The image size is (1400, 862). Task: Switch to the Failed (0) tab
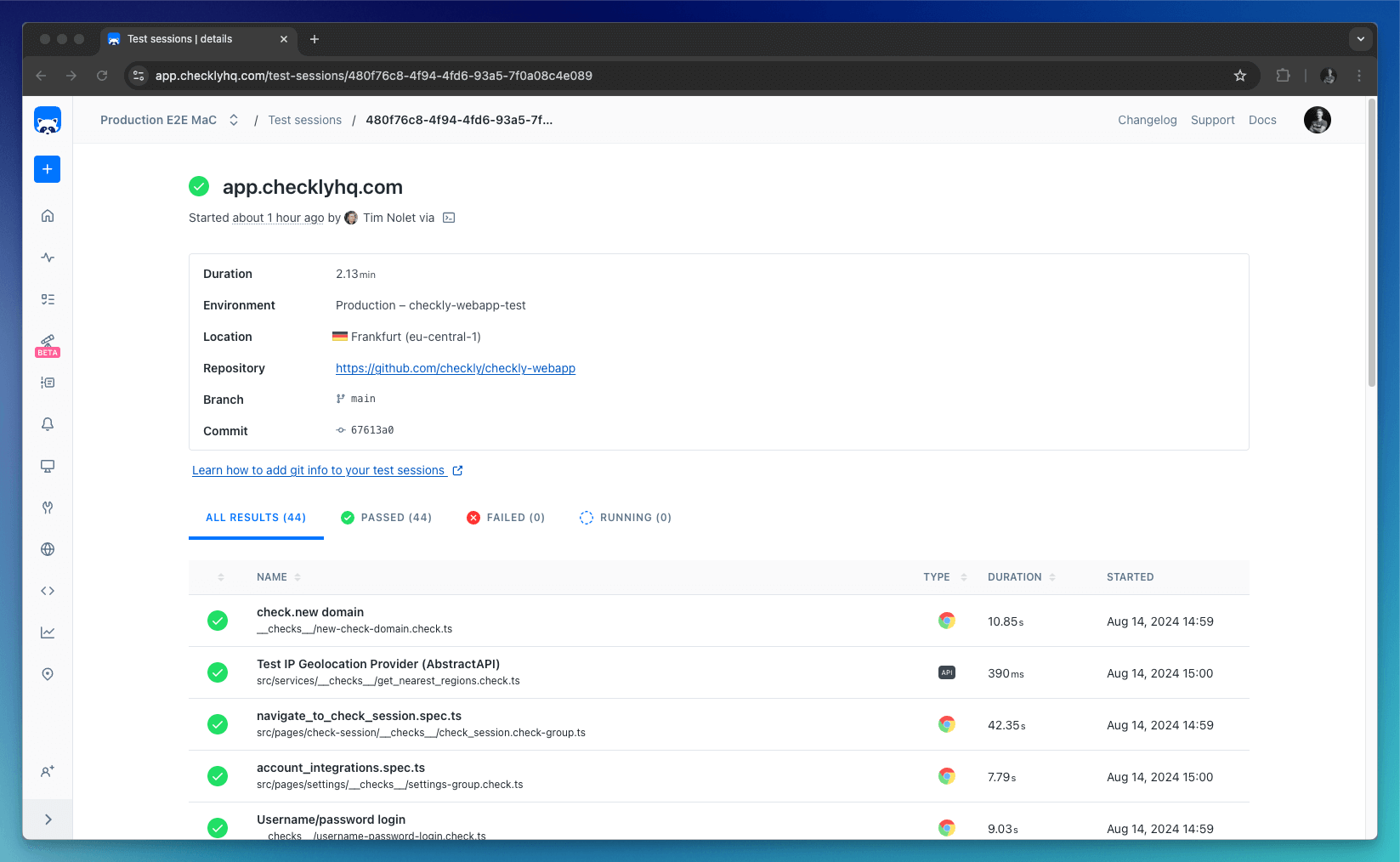tap(506, 518)
